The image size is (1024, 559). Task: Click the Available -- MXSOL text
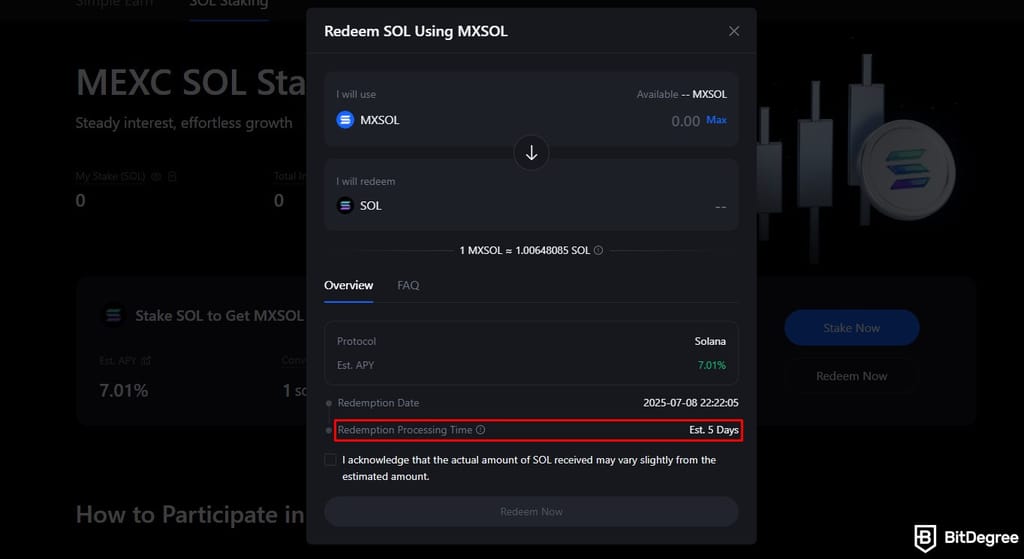[682, 95]
